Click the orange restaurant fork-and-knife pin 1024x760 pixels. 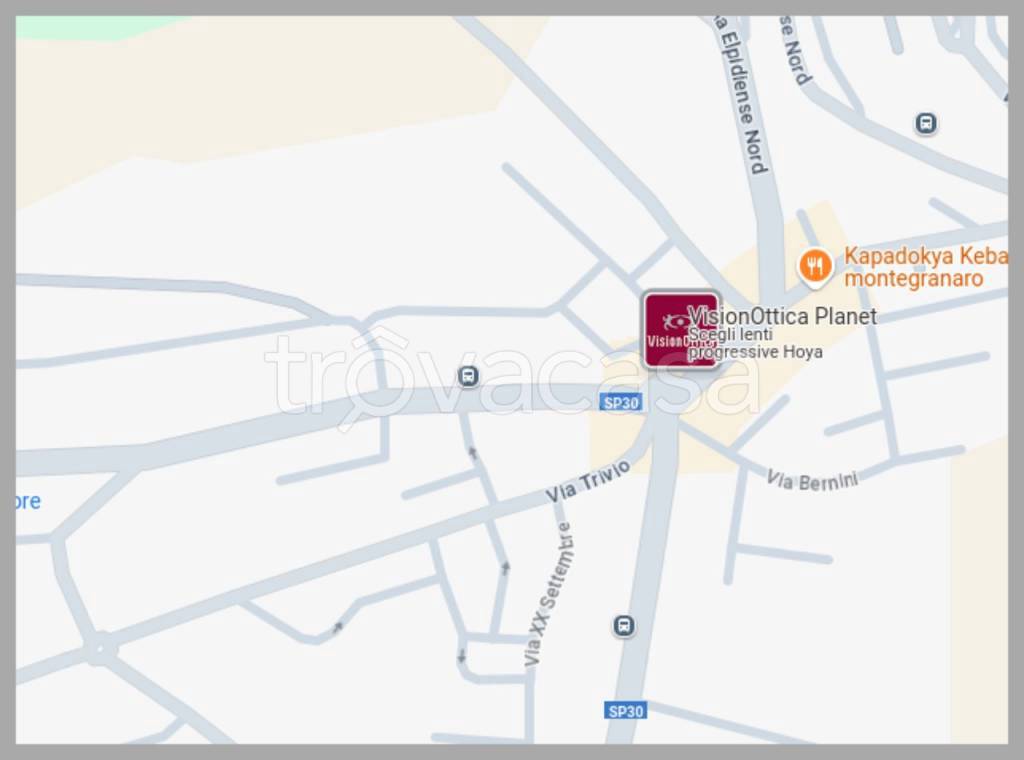pyautogui.click(x=815, y=267)
